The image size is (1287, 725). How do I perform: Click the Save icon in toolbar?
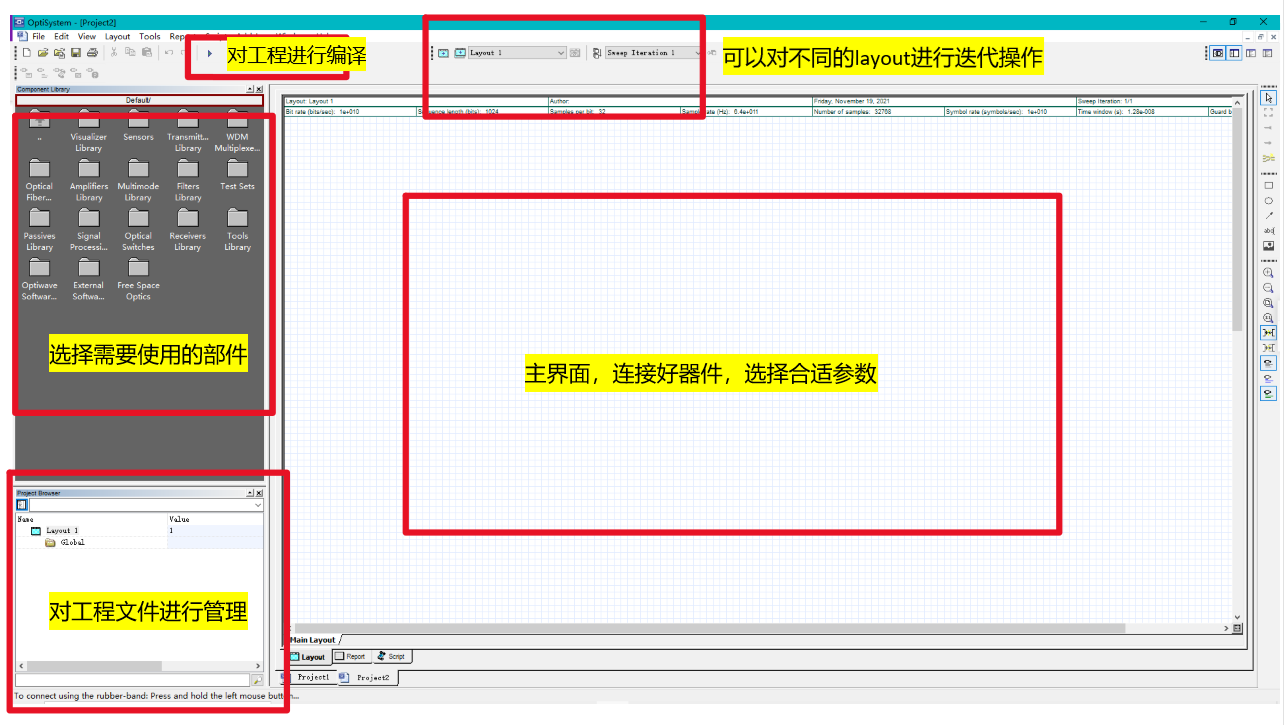coord(75,52)
